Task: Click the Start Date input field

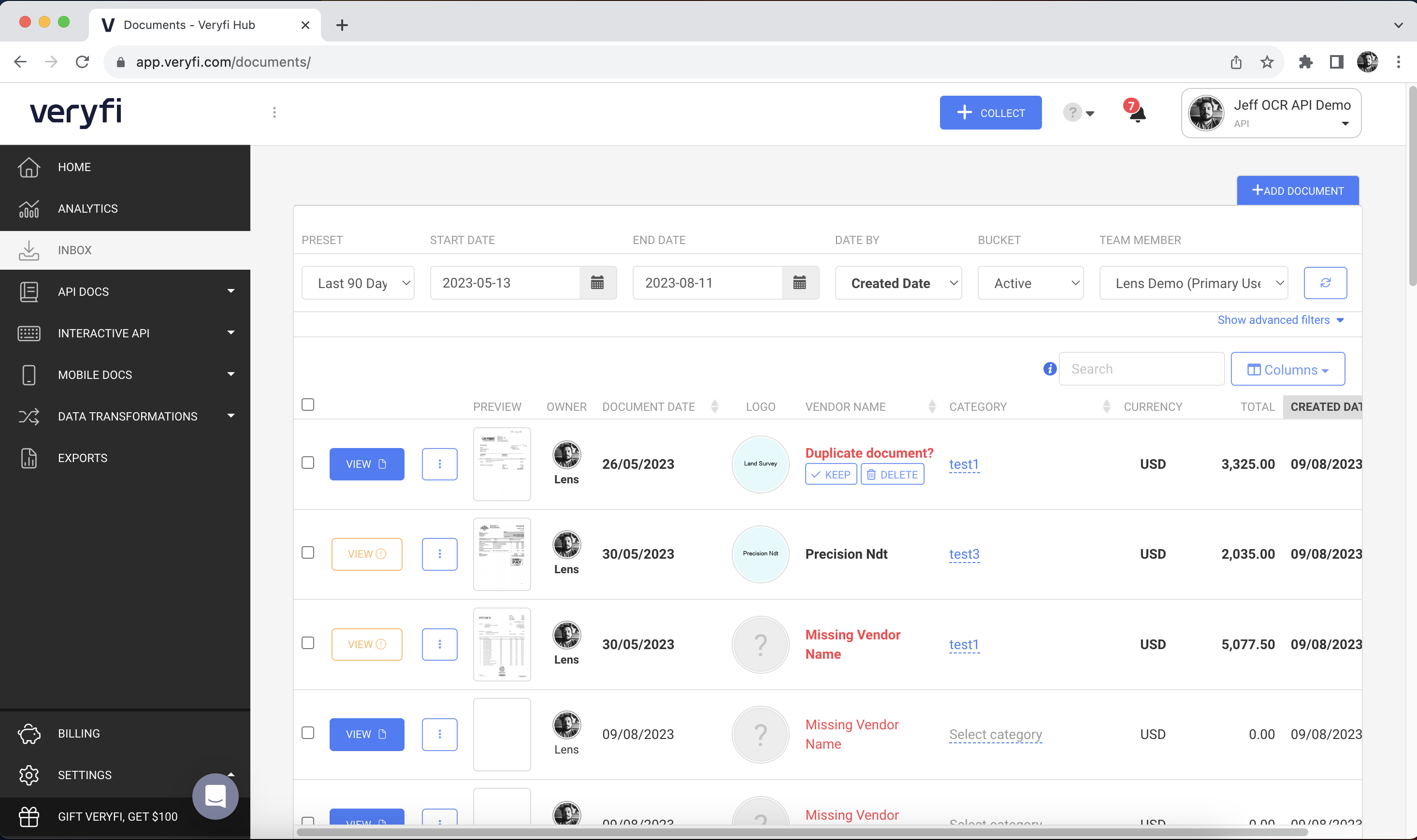Action: click(505, 283)
